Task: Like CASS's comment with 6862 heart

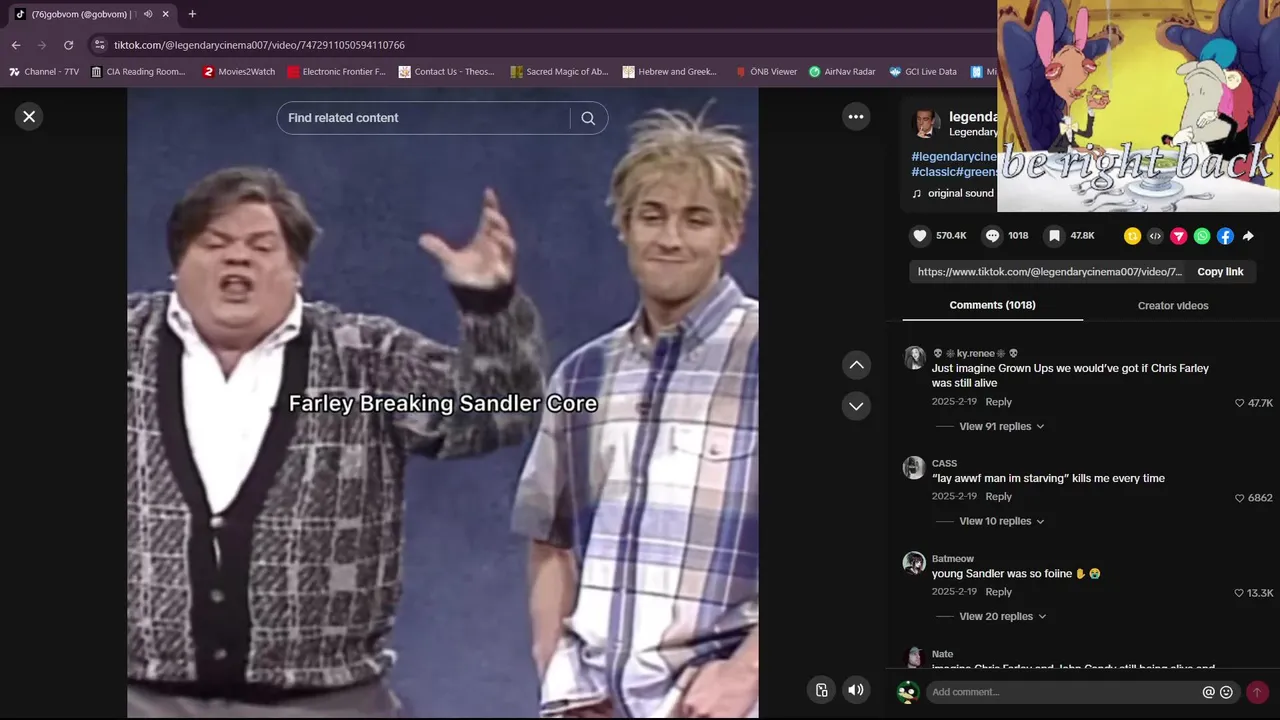Action: point(1240,498)
